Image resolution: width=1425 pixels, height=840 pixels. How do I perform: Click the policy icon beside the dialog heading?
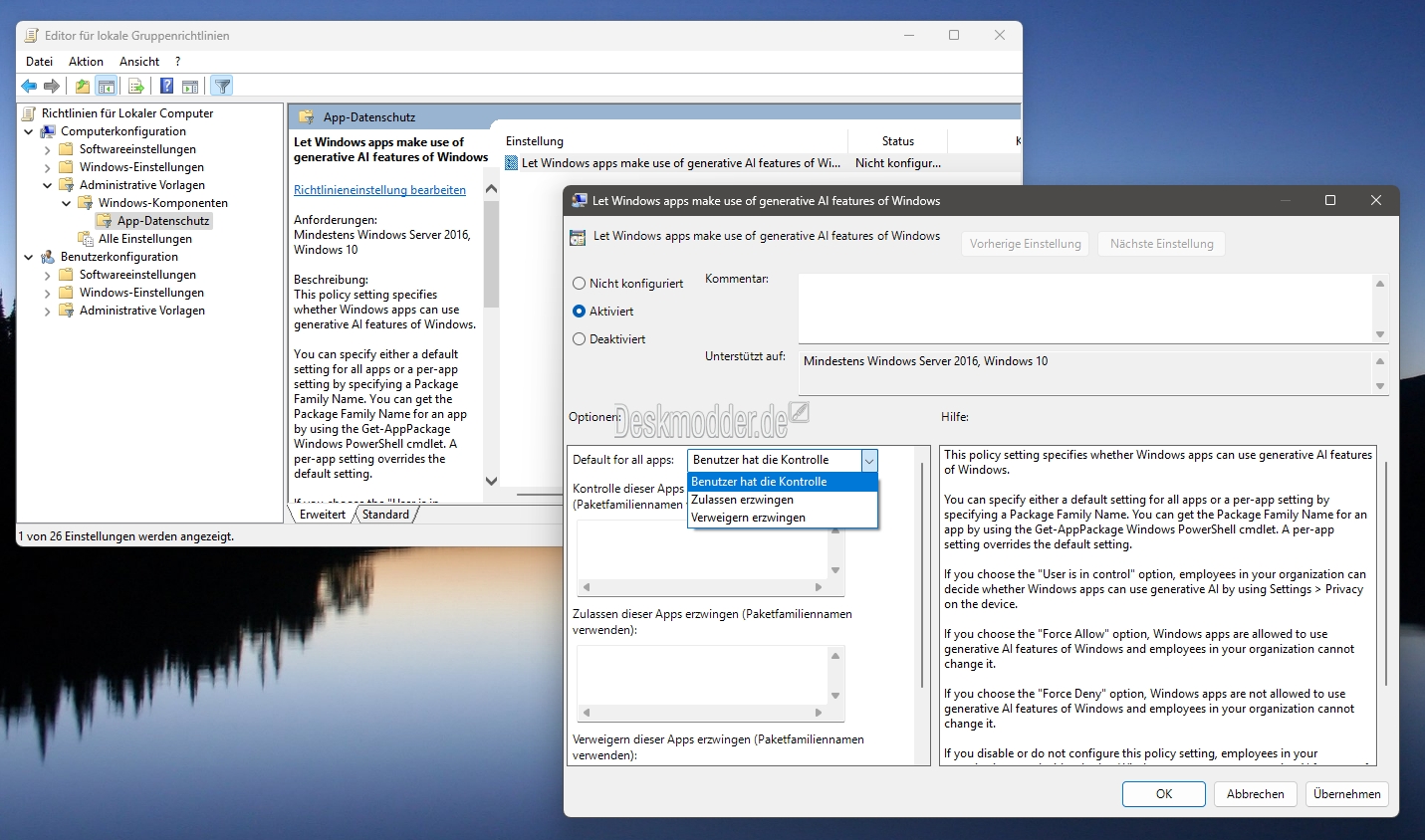[578, 238]
